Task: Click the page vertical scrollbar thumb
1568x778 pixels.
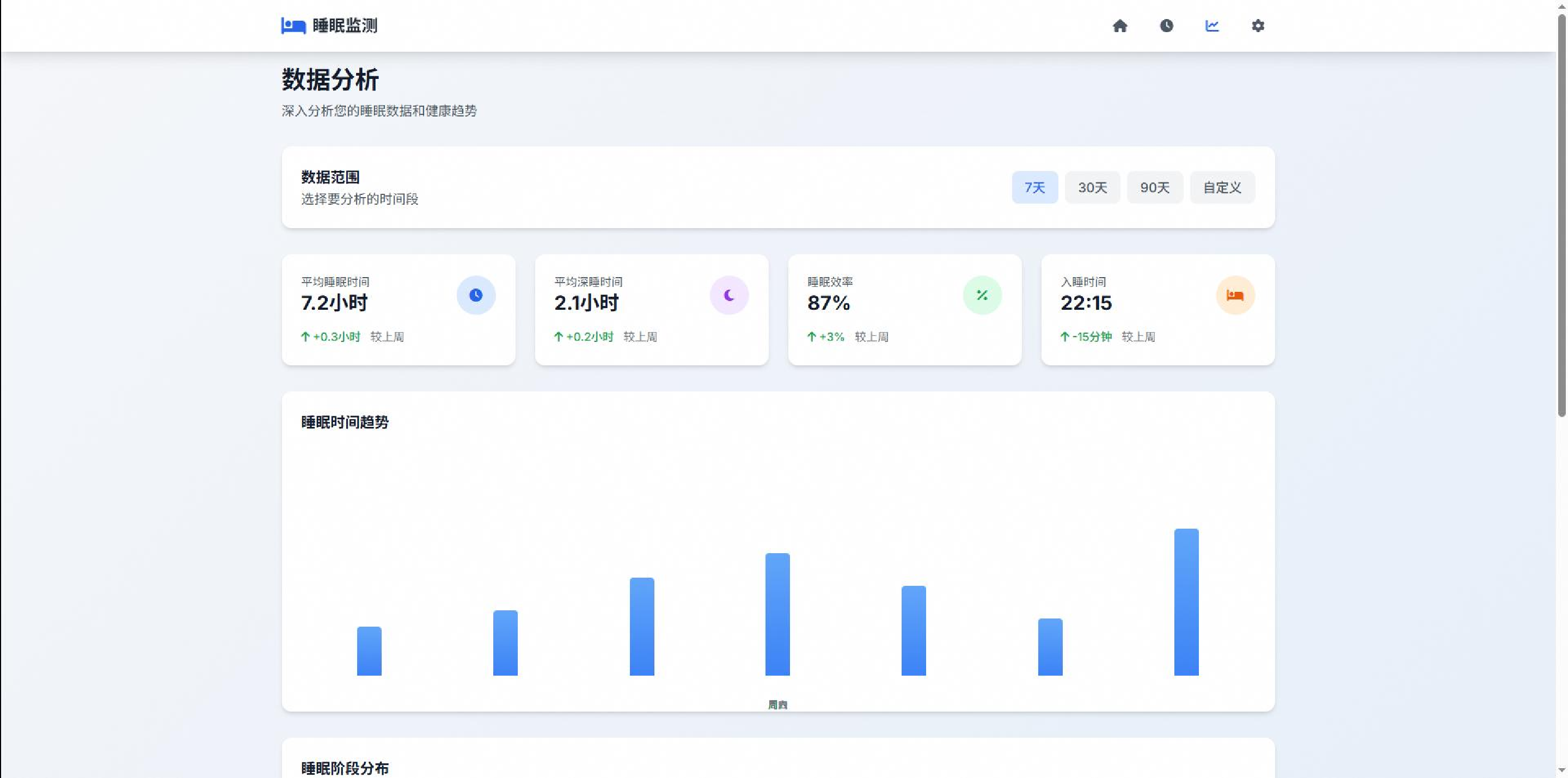Action: (x=1561, y=216)
